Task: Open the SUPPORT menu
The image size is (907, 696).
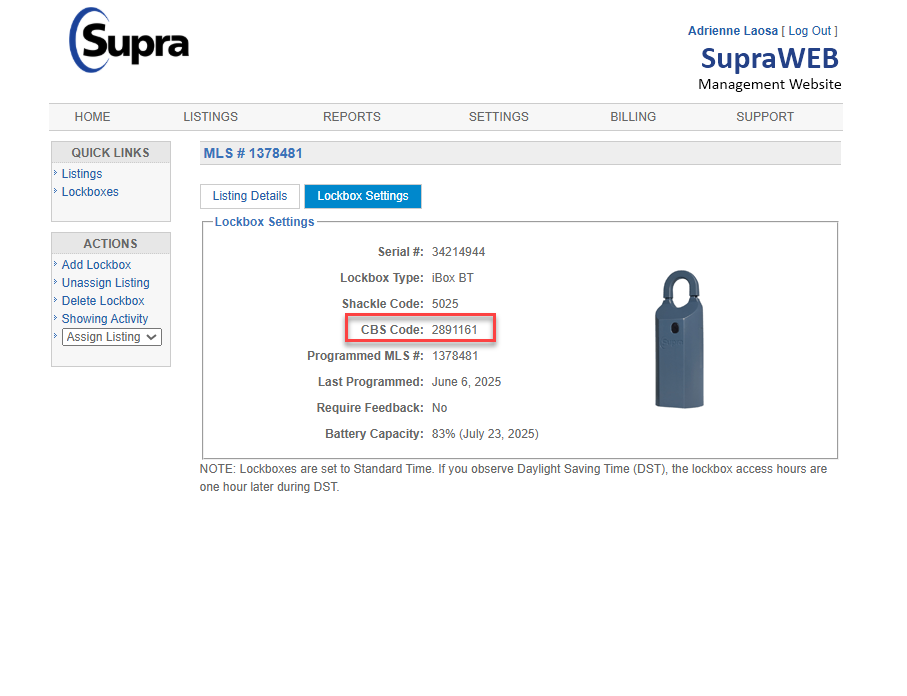Action: pos(765,117)
